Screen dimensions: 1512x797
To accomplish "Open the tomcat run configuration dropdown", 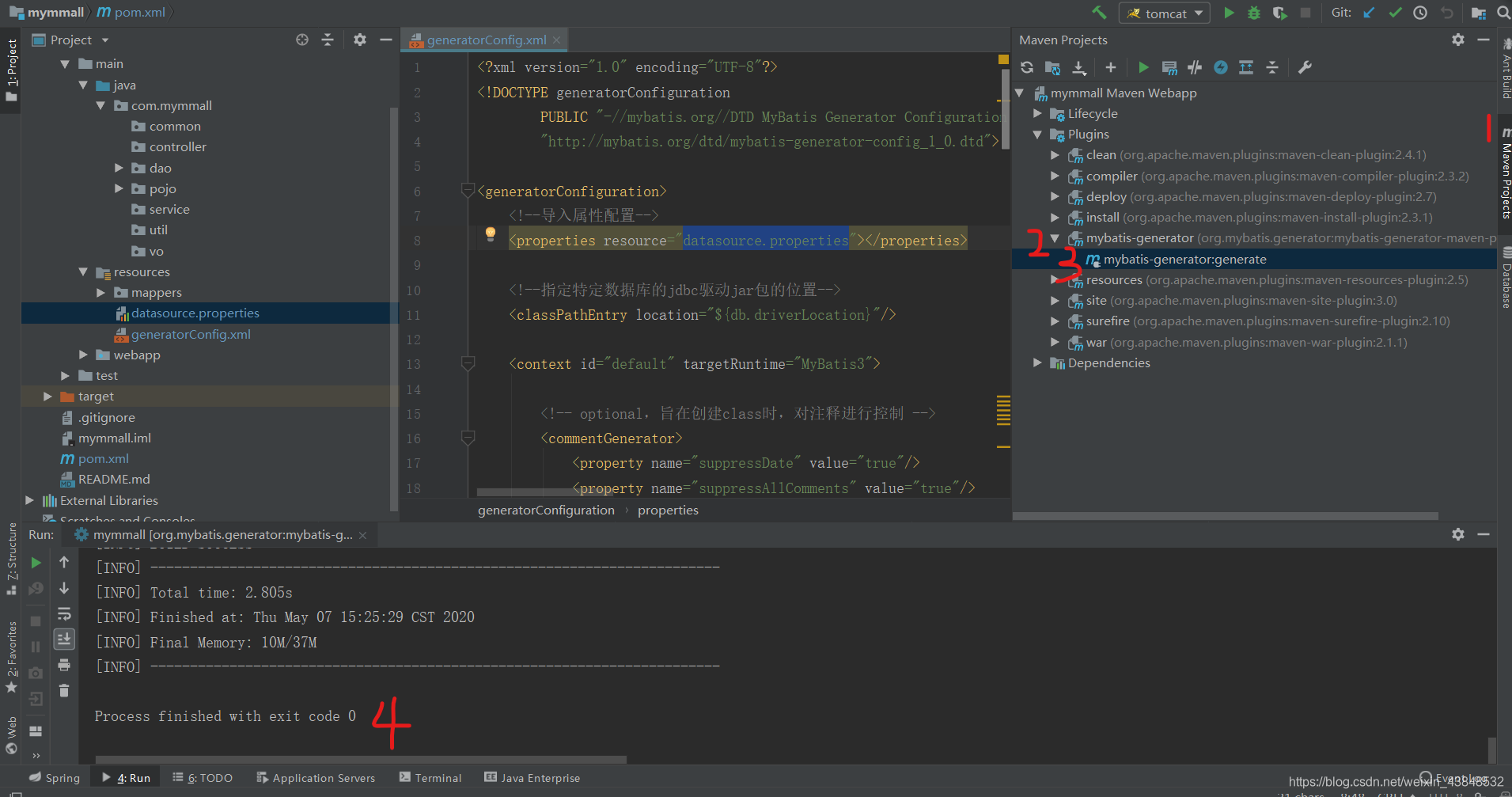I will pyautogui.click(x=1165, y=13).
